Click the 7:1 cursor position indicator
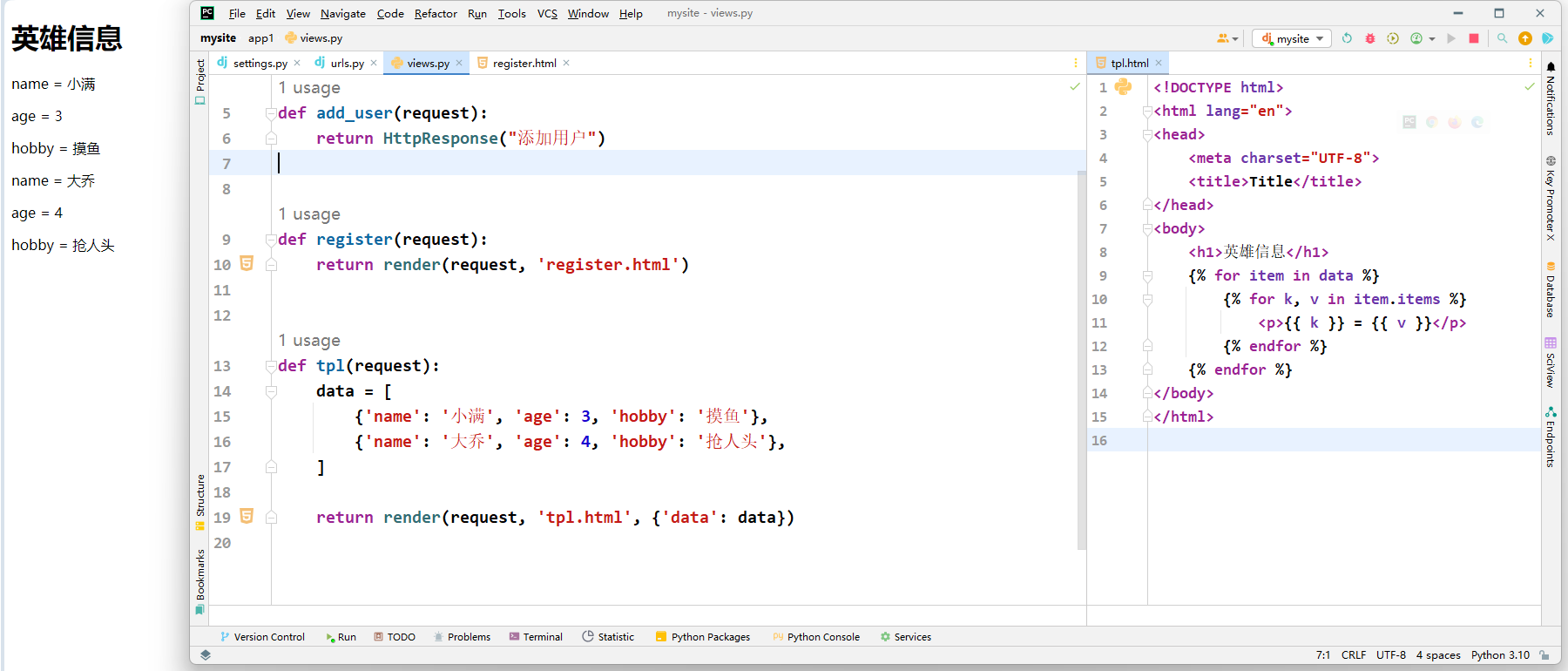Image resolution: width=1568 pixels, height=671 pixels. (1323, 655)
